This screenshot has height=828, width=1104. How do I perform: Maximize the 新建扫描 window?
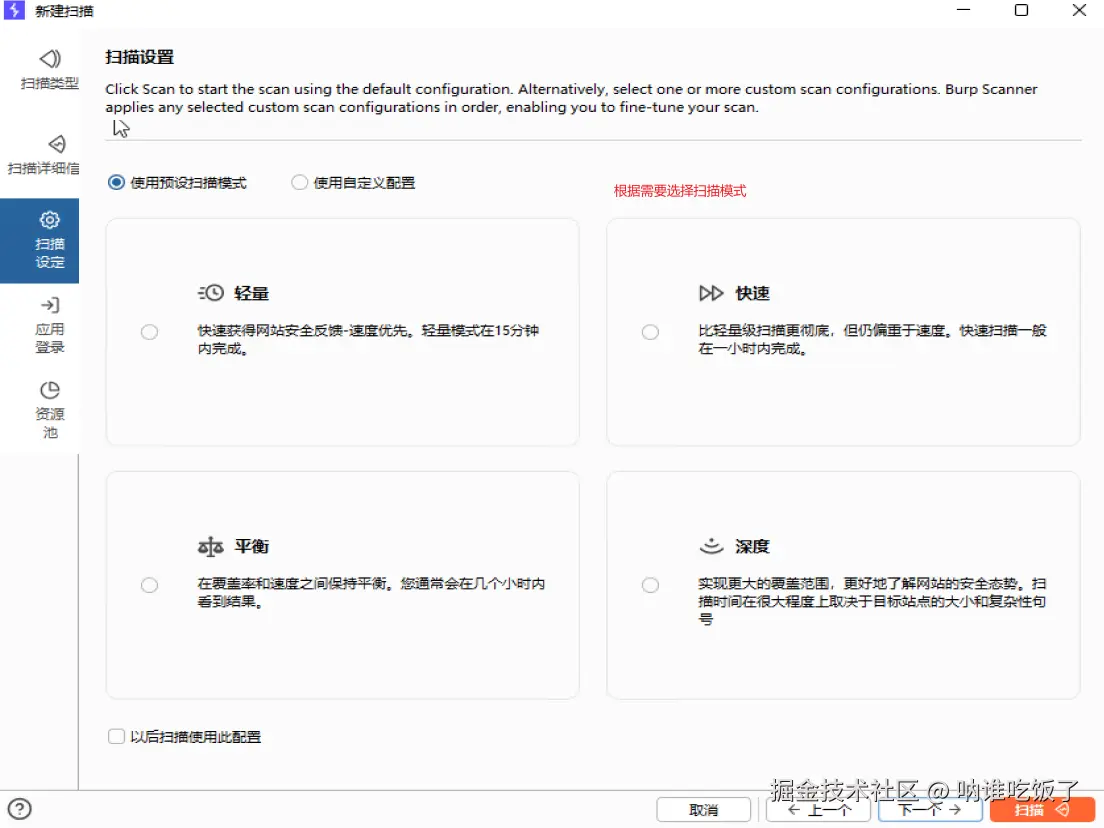1021,10
